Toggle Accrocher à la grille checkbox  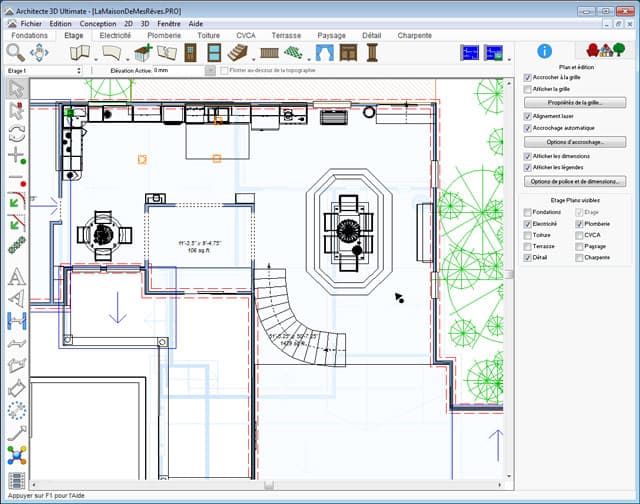[x=527, y=78]
